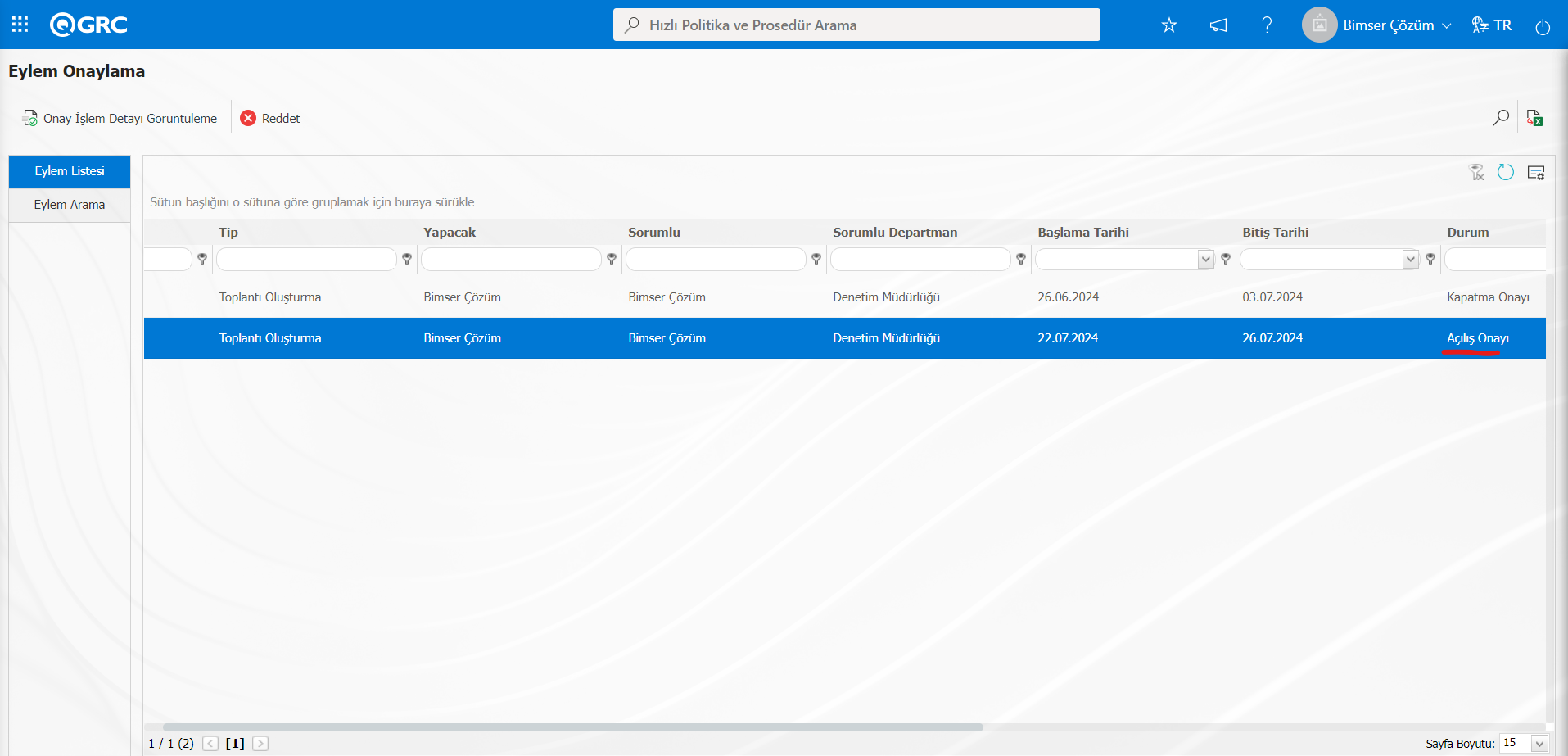Click Açılış Onayı status cell
This screenshot has width=1568, height=756.
(x=1478, y=338)
